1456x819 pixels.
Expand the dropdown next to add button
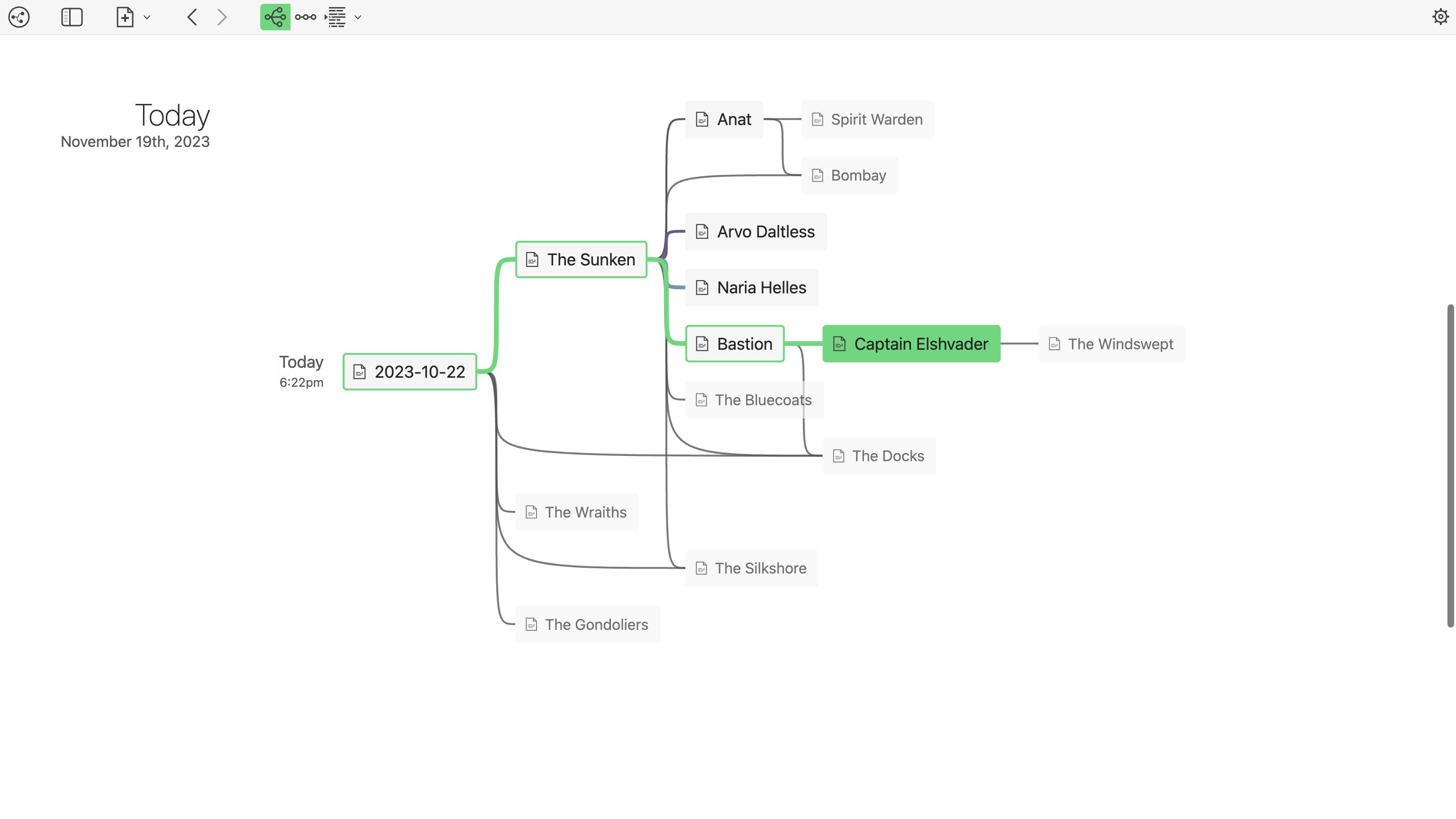(x=147, y=17)
